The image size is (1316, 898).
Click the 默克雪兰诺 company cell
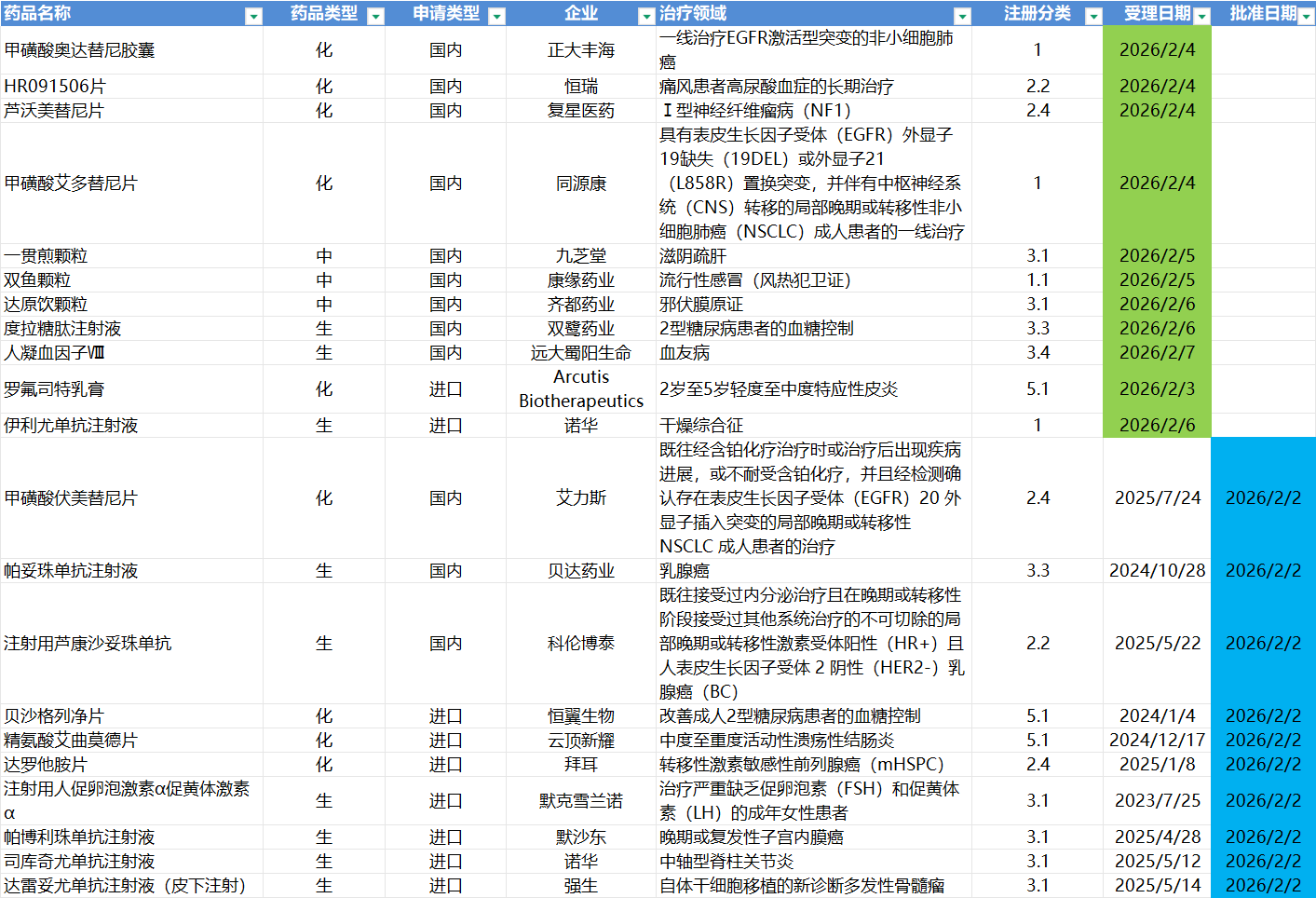click(580, 801)
